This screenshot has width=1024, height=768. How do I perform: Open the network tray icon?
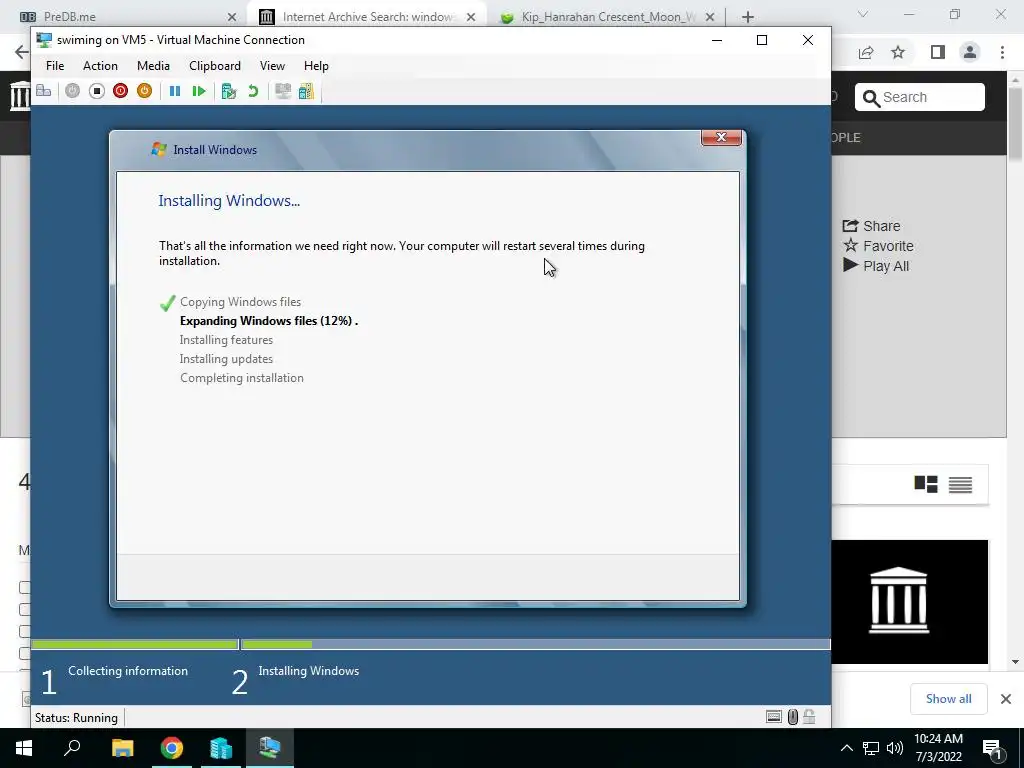click(x=871, y=748)
